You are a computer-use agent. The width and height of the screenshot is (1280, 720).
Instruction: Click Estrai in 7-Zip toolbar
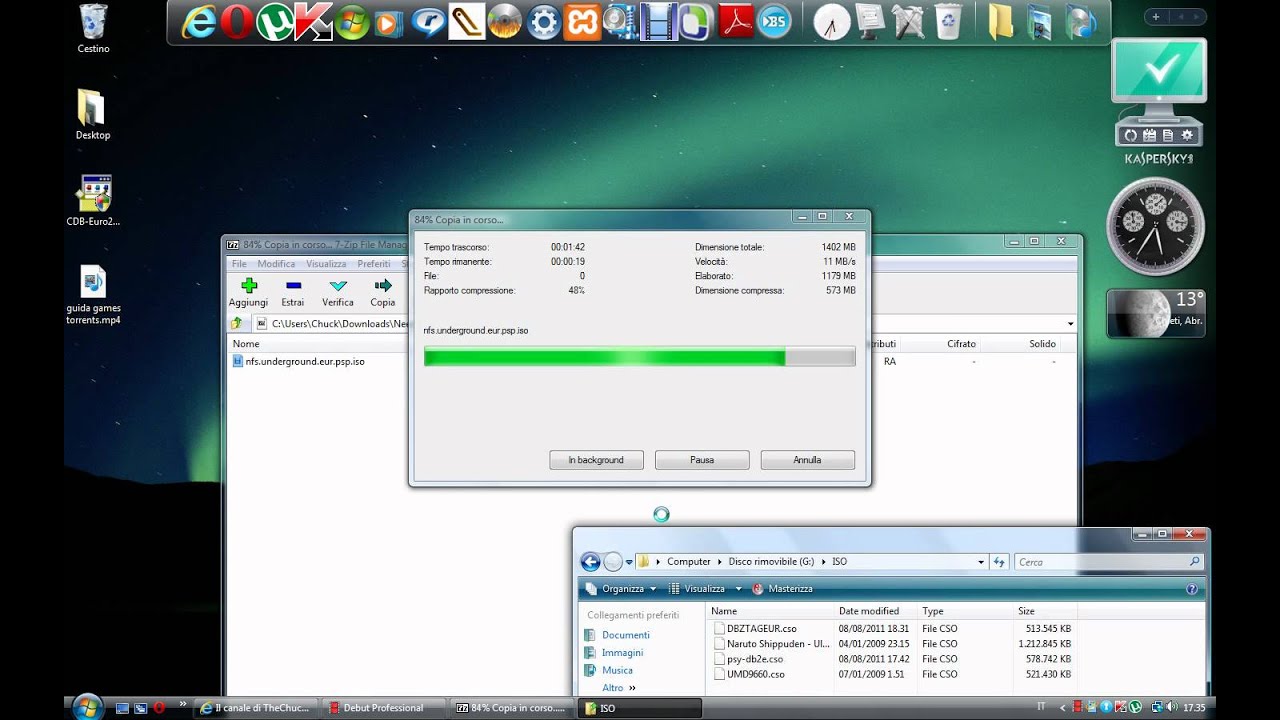pos(293,293)
